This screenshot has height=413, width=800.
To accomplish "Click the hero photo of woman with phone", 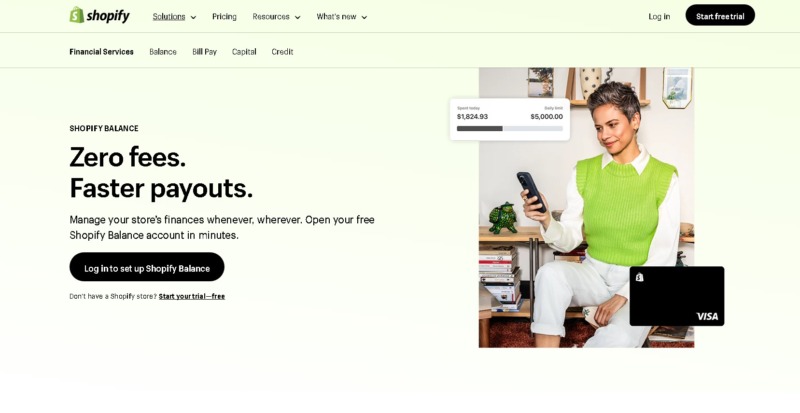I will (x=586, y=207).
